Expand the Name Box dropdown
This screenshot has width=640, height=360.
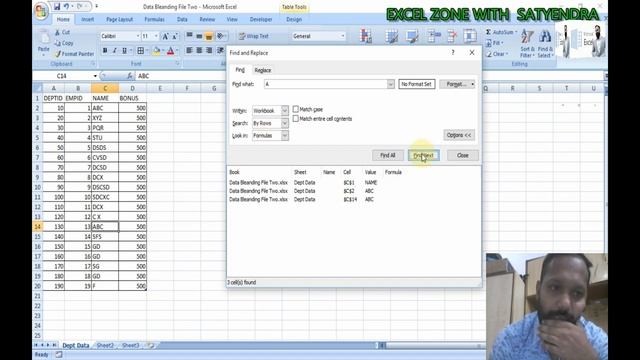pyautogui.click(x=95, y=76)
